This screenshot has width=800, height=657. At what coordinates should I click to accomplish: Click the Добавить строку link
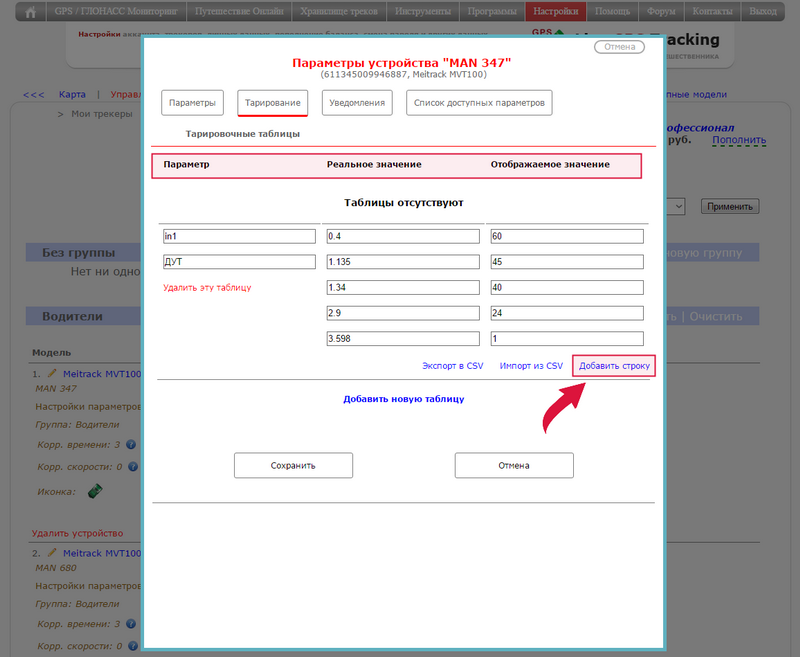click(x=614, y=366)
